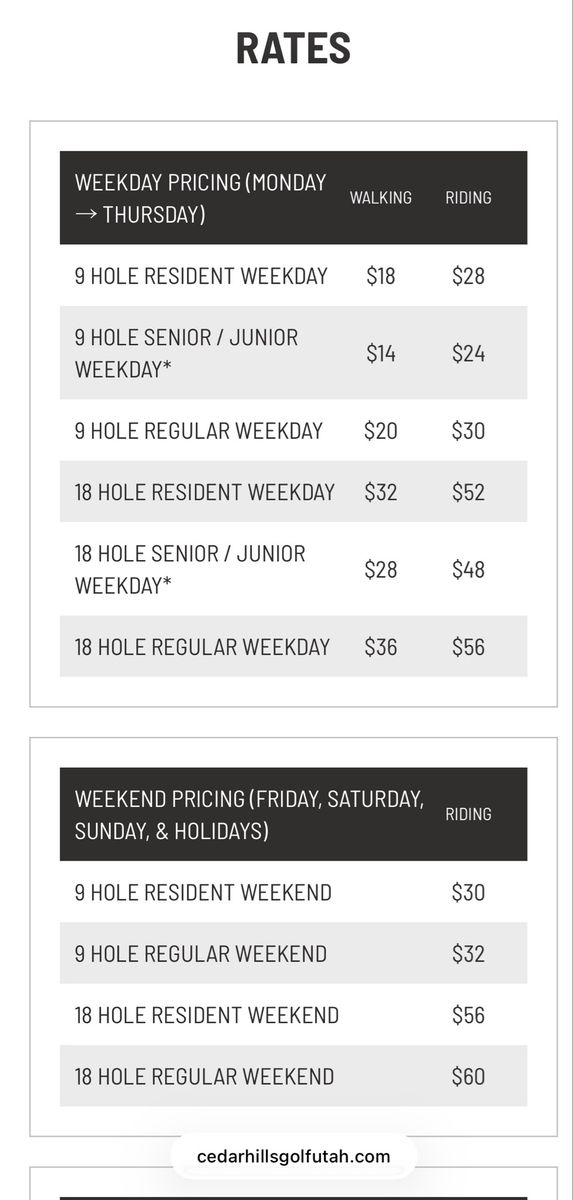Image resolution: width=573 pixels, height=1200 pixels.
Task: Select the weekday RIDING column header
Action: pos(468,198)
